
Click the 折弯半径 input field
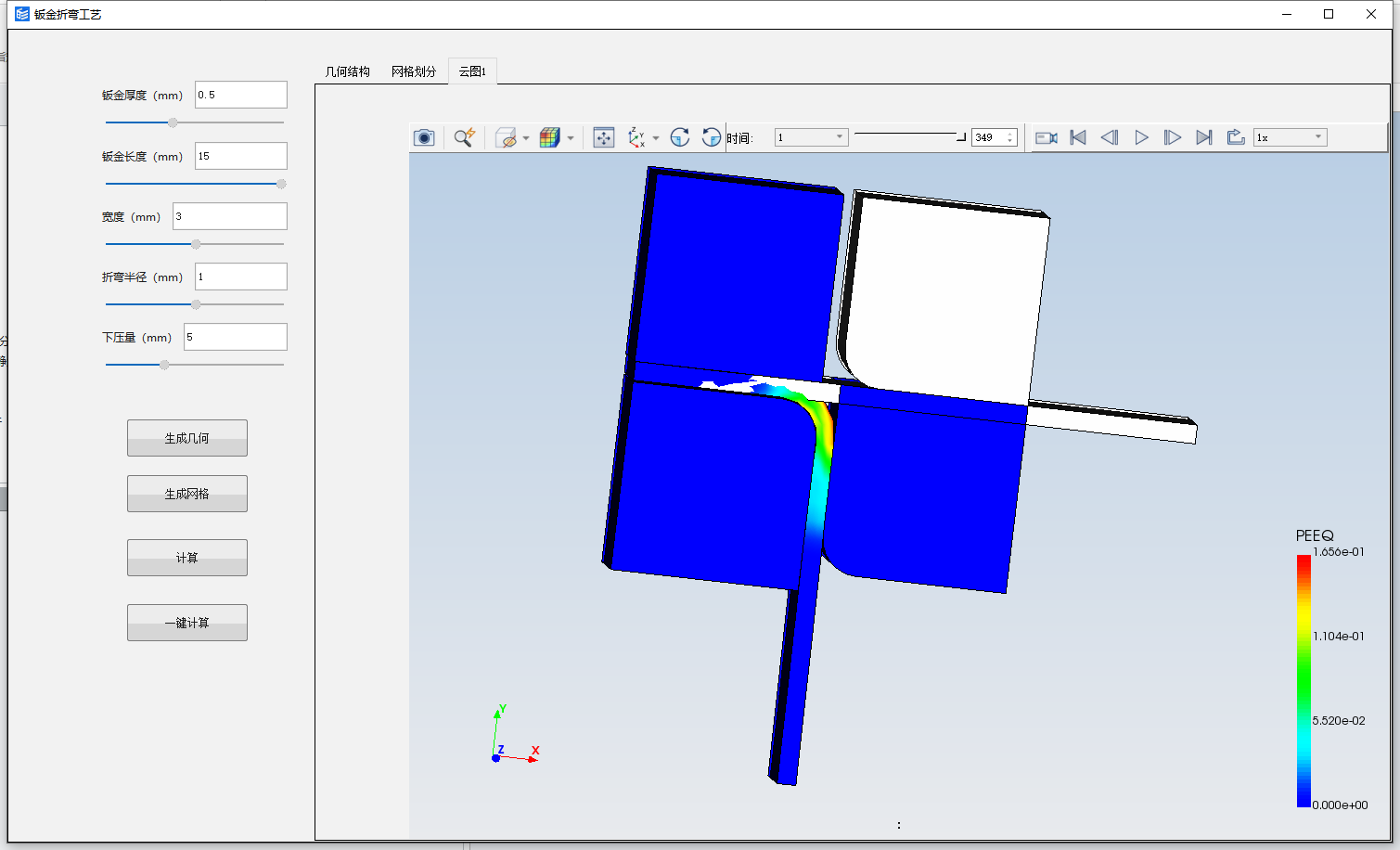[x=241, y=277]
